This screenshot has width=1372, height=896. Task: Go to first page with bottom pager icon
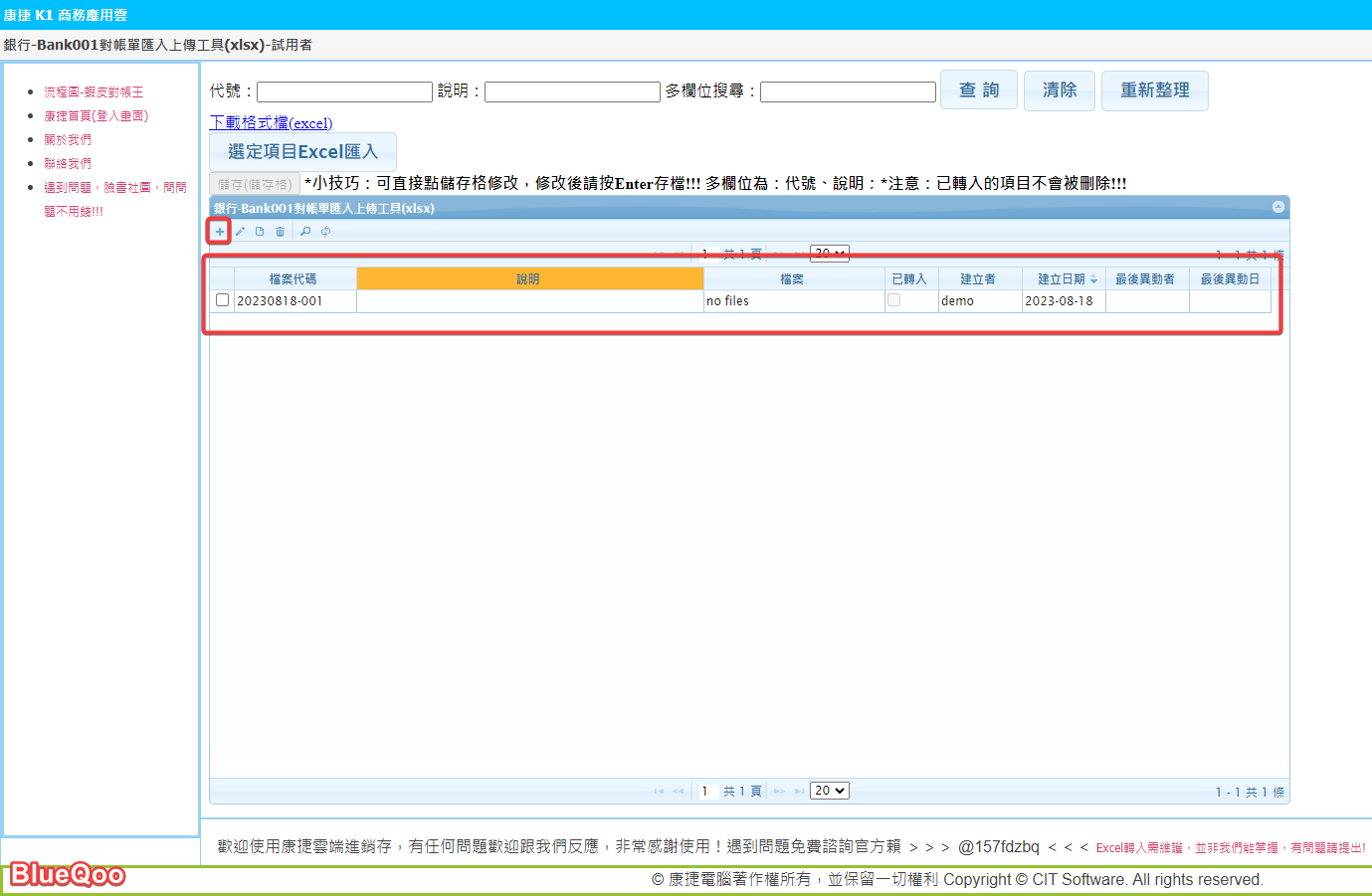pos(659,792)
